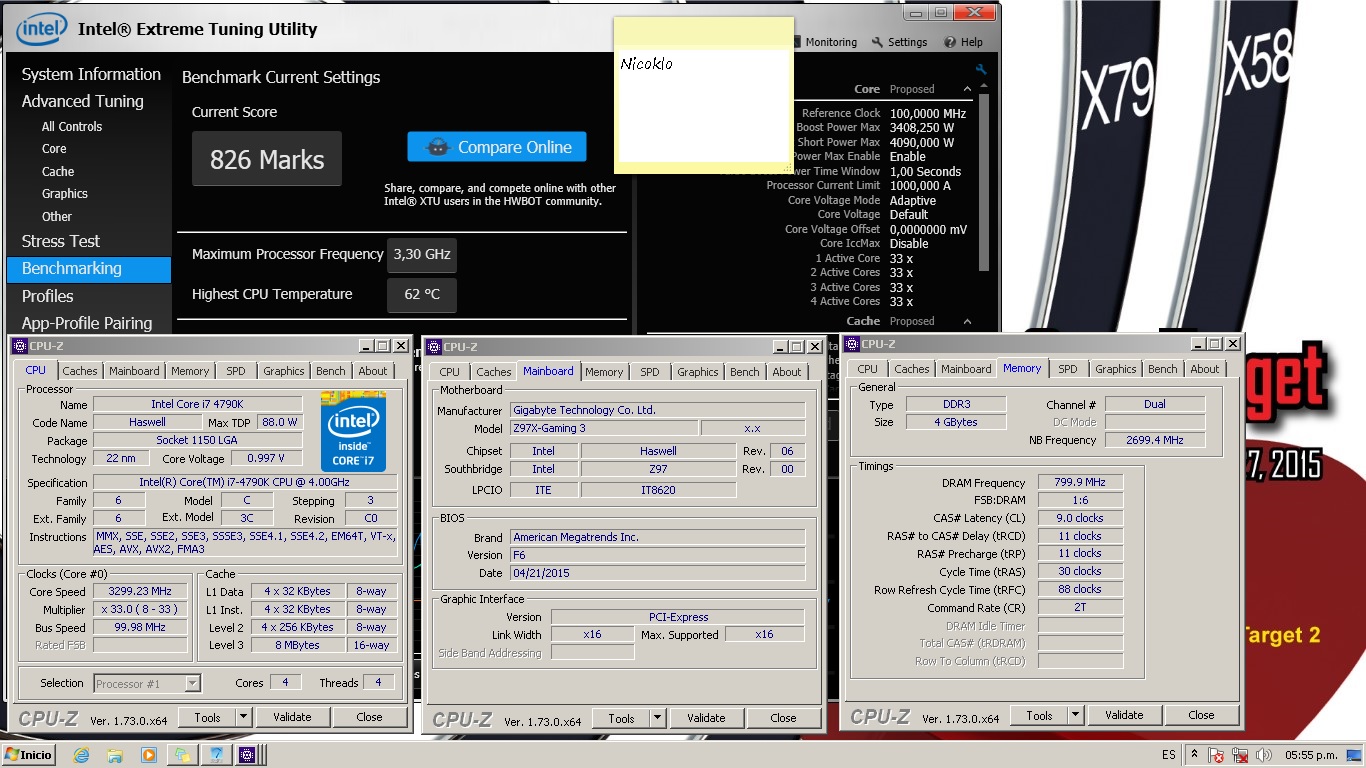Open Windows Media Player taskbar icon

(148, 755)
